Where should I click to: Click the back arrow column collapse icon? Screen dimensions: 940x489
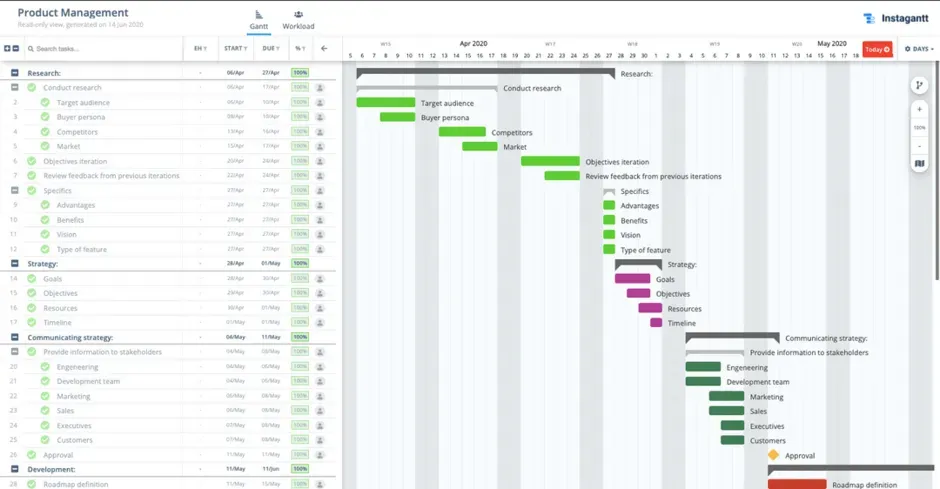[324, 49]
